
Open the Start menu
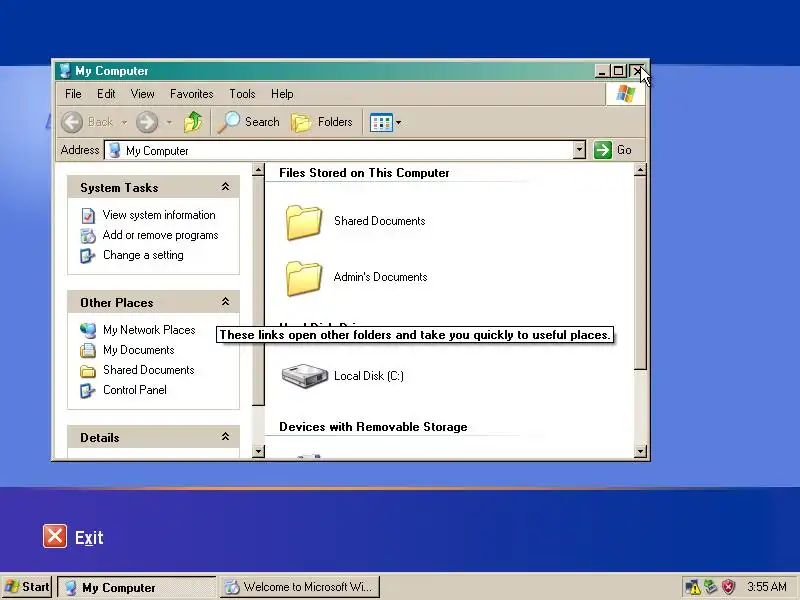click(27, 587)
